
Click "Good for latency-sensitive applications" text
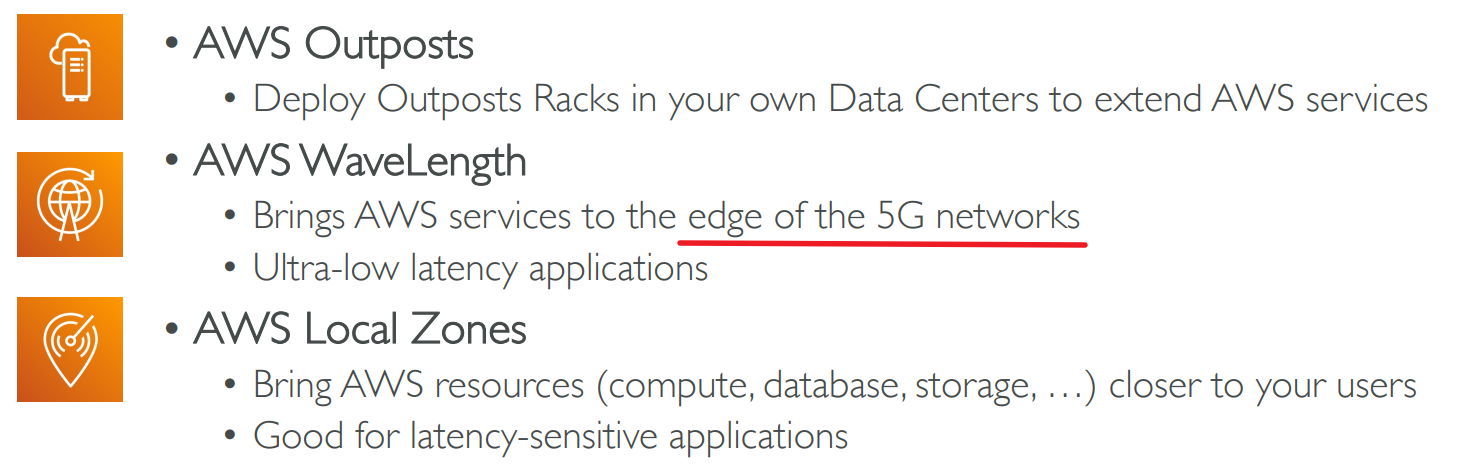550,436
